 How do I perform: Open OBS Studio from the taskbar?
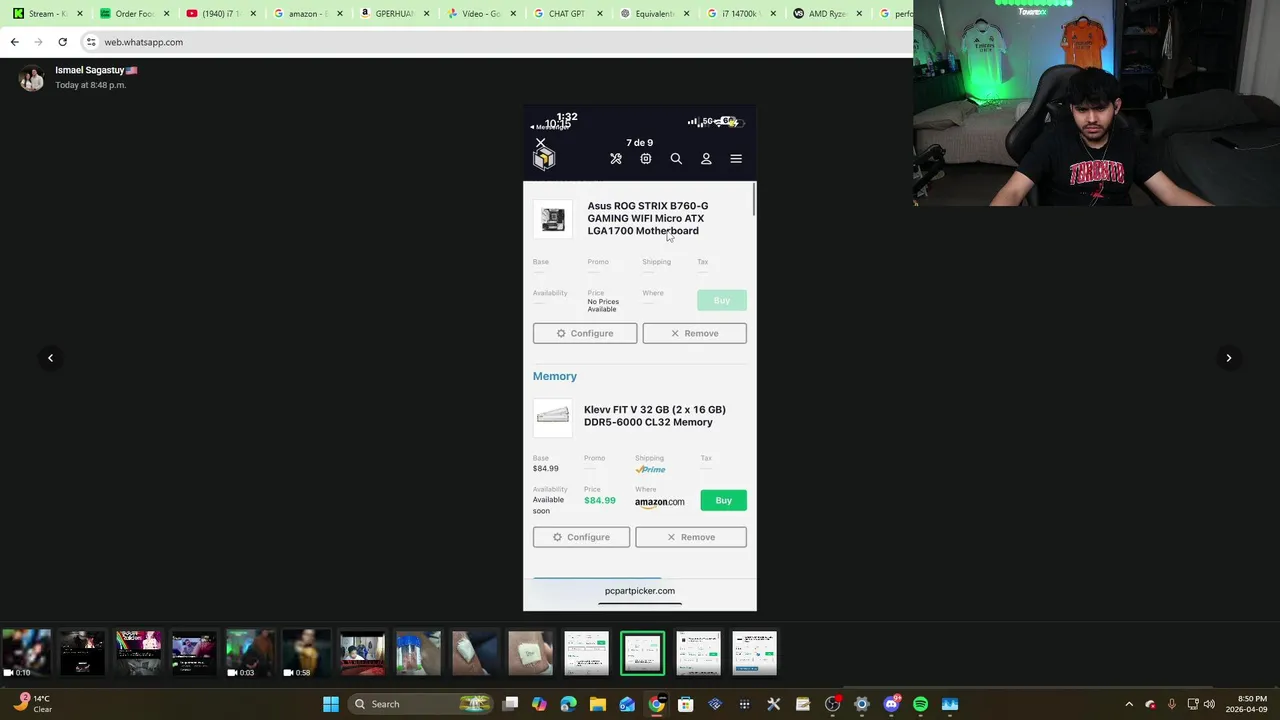pyautogui.click(x=832, y=704)
